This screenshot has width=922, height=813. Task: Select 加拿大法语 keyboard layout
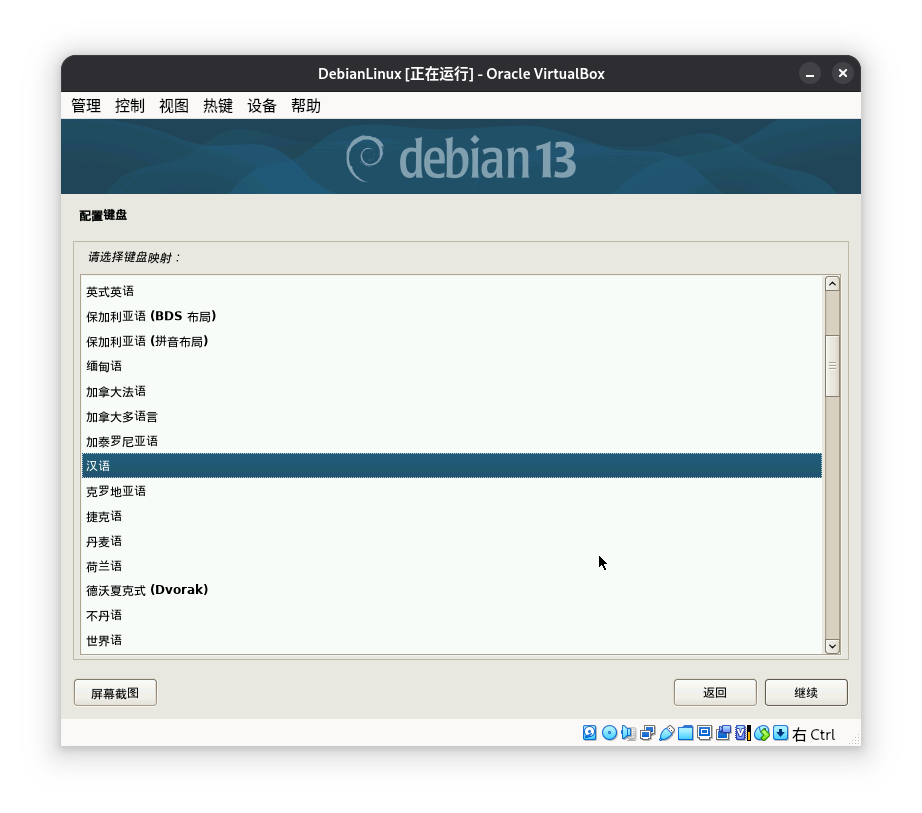point(452,391)
